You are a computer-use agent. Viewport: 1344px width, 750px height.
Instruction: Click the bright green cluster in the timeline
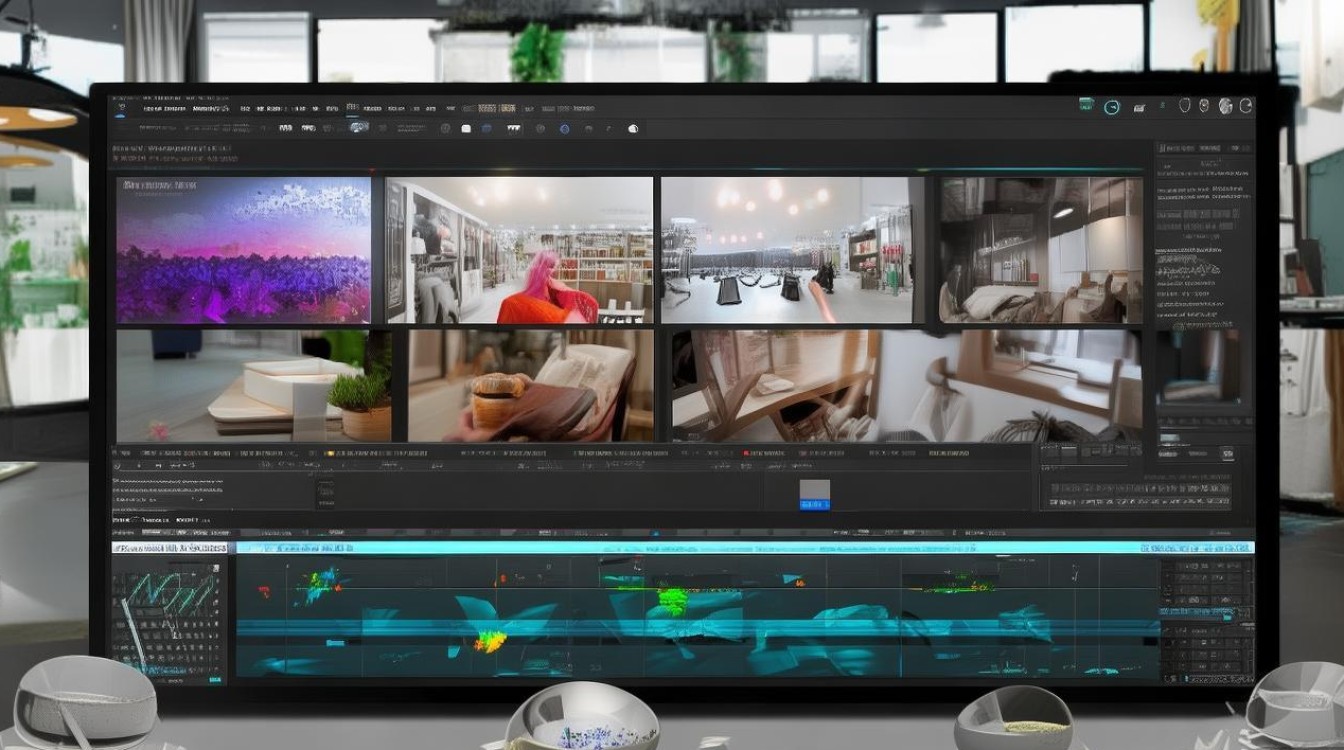[x=673, y=601]
